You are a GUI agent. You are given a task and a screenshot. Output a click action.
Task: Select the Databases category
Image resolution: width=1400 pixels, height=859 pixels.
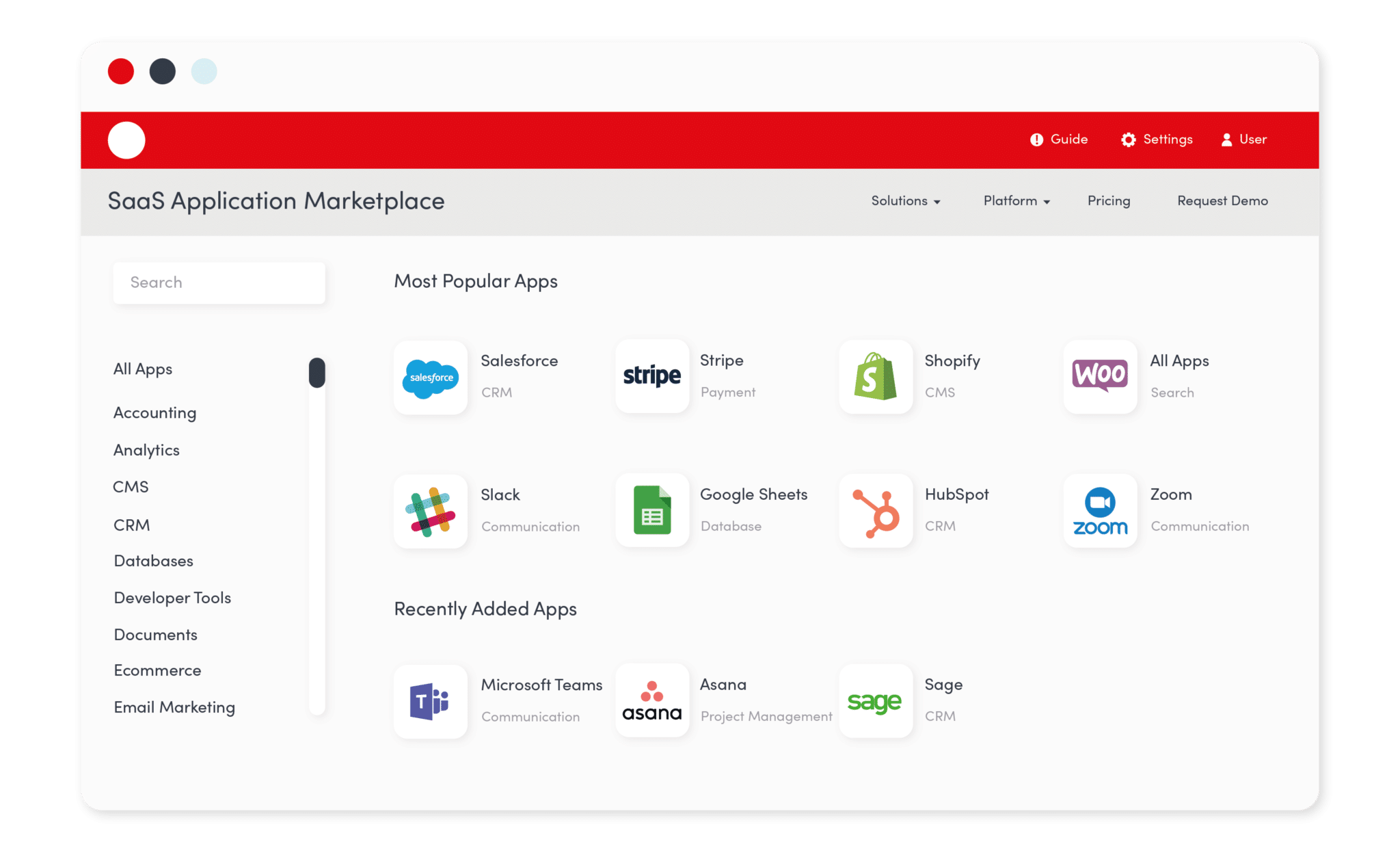153,561
